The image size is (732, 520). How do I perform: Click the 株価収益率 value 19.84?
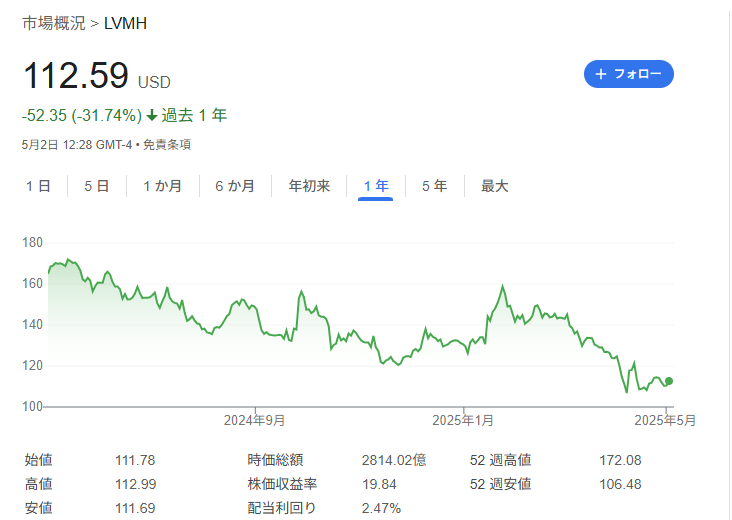pos(379,484)
